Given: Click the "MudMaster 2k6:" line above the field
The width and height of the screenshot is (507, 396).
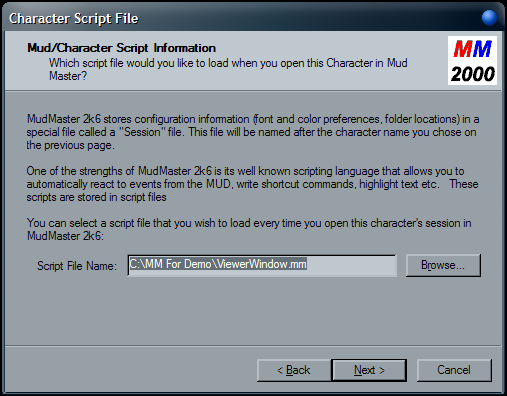Looking at the screenshot, I should point(65,236).
